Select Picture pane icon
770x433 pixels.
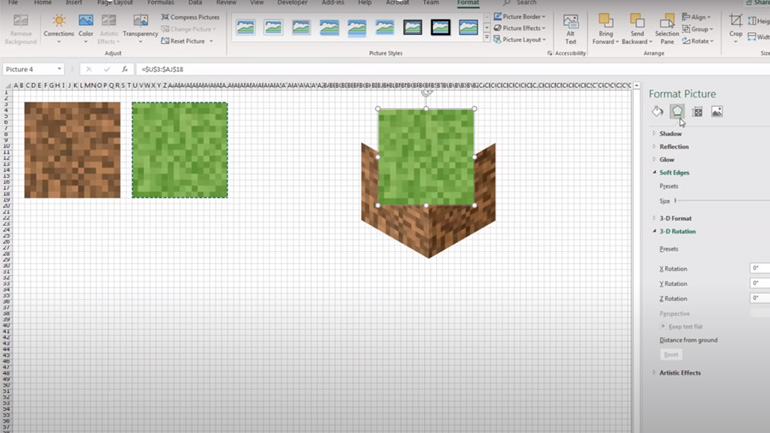pyautogui.click(x=717, y=112)
